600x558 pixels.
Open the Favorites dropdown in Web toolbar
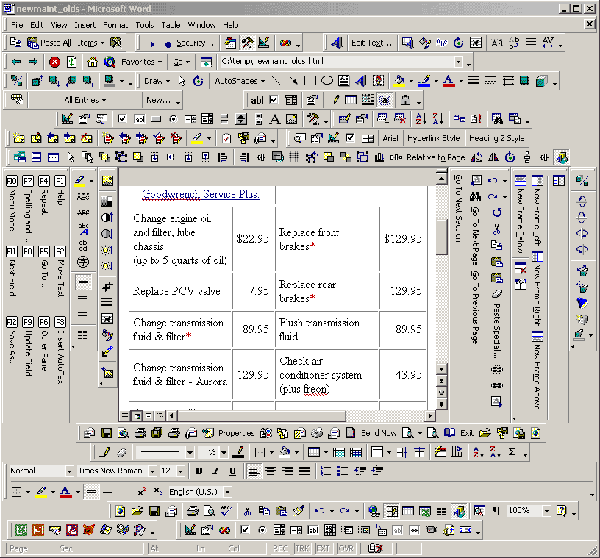pos(142,62)
